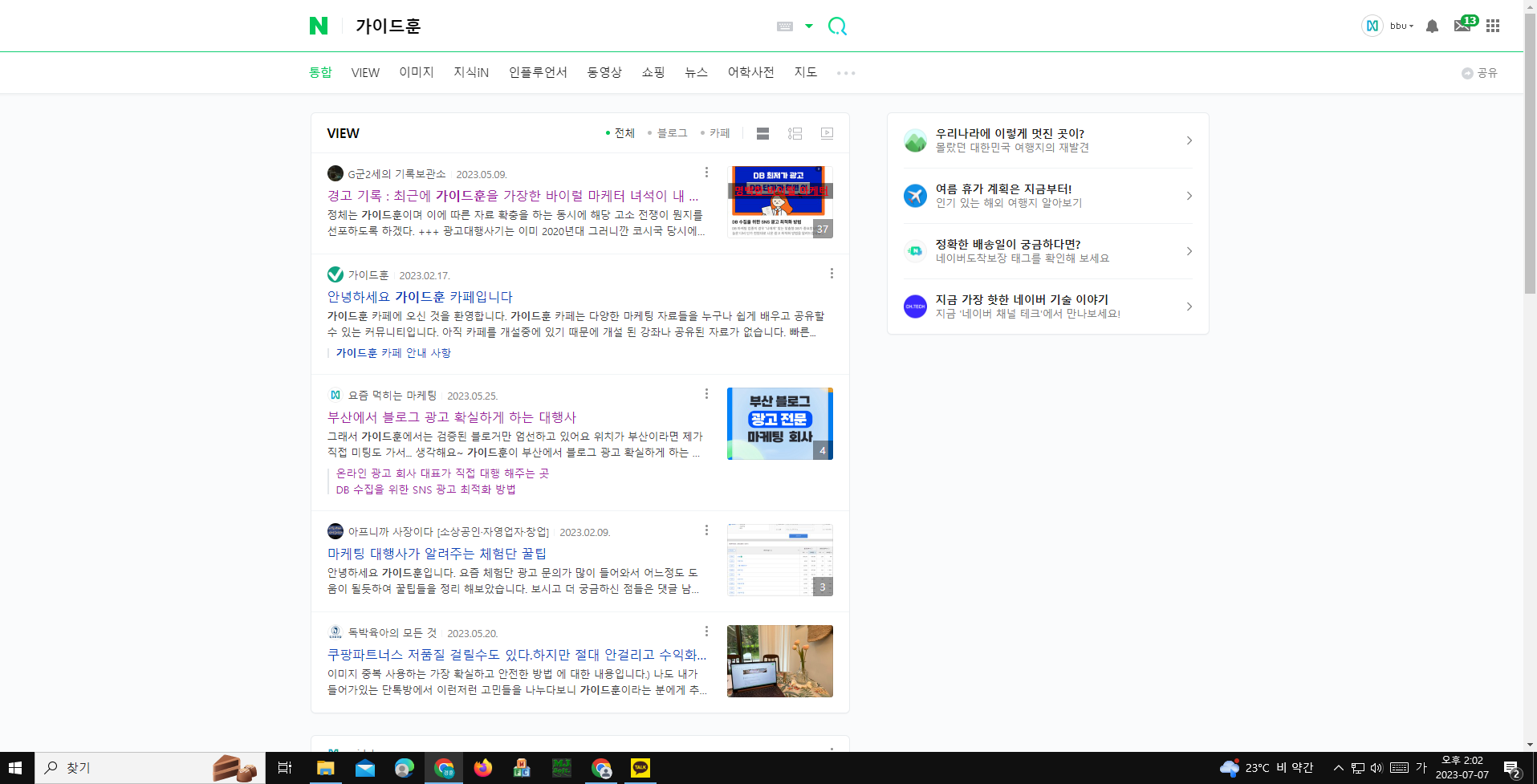This screenshot has width=1537, height=784.
Task: Expand the search history dropdown arrow
Action: [x=809, y=26]
